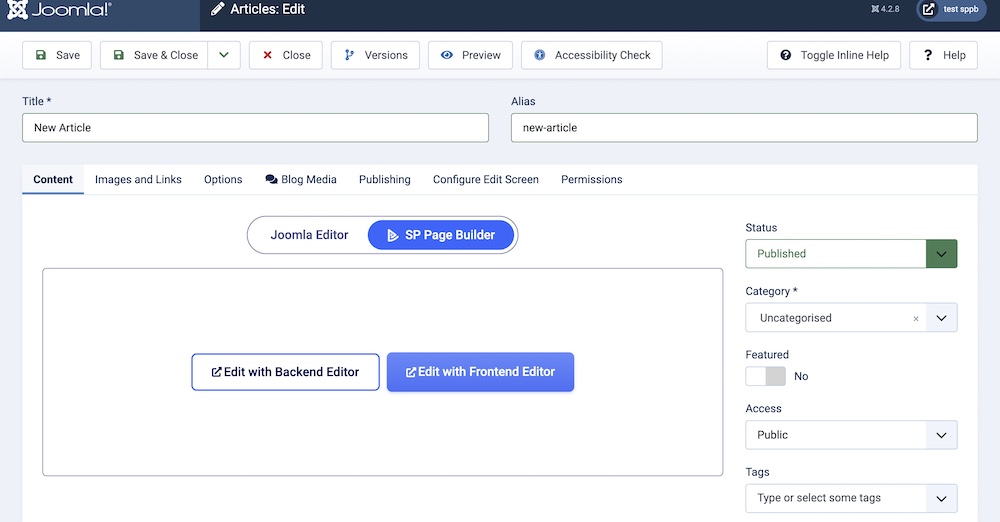1000x522 pixels.
Task: Click the Versions branch icon button
Action: pyautogui.click(x=375, y=55)
